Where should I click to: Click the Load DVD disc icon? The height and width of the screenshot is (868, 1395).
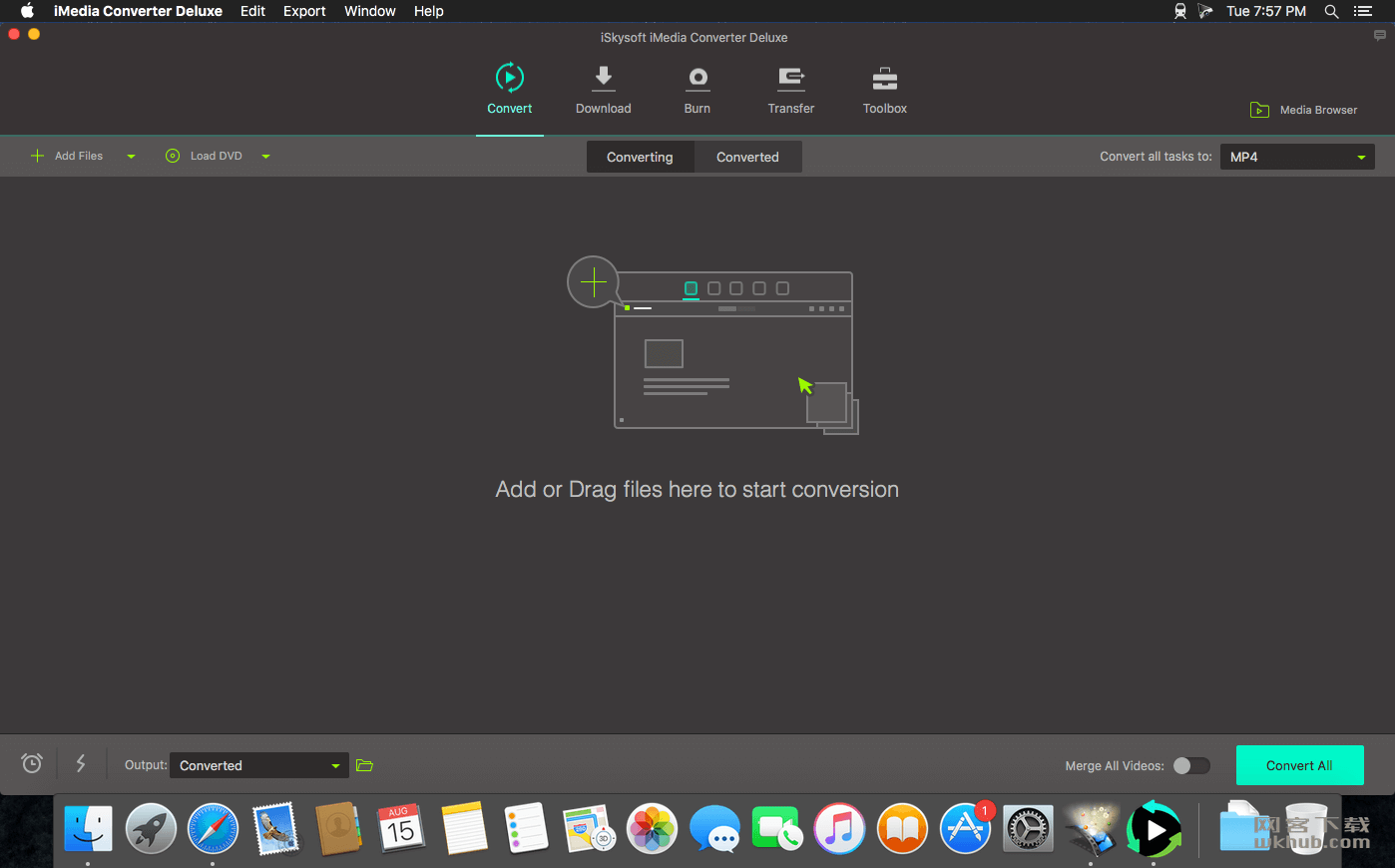[x=173, y=156]
